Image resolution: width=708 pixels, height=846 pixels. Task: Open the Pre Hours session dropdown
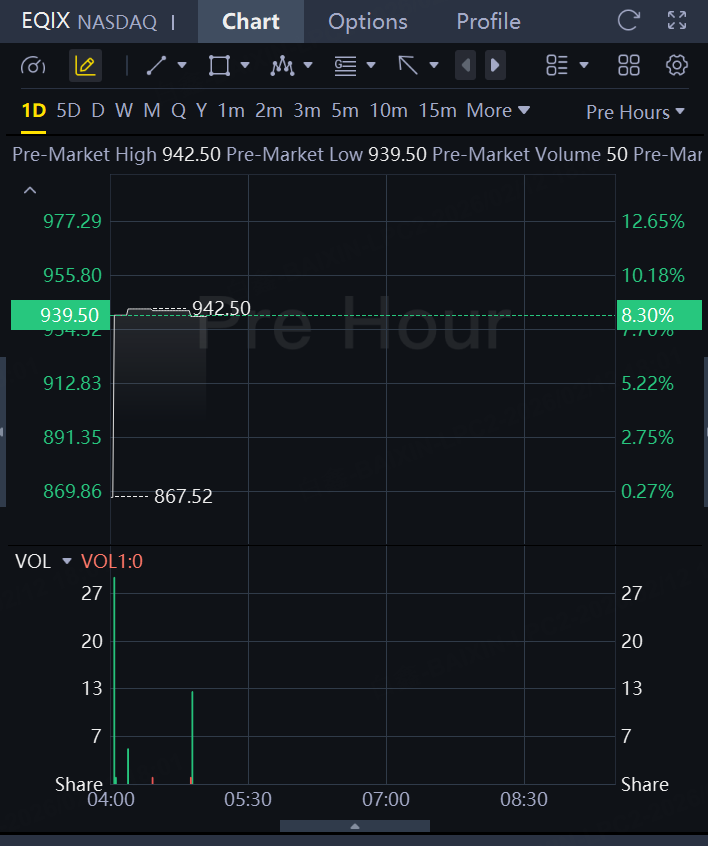[635, 112]
